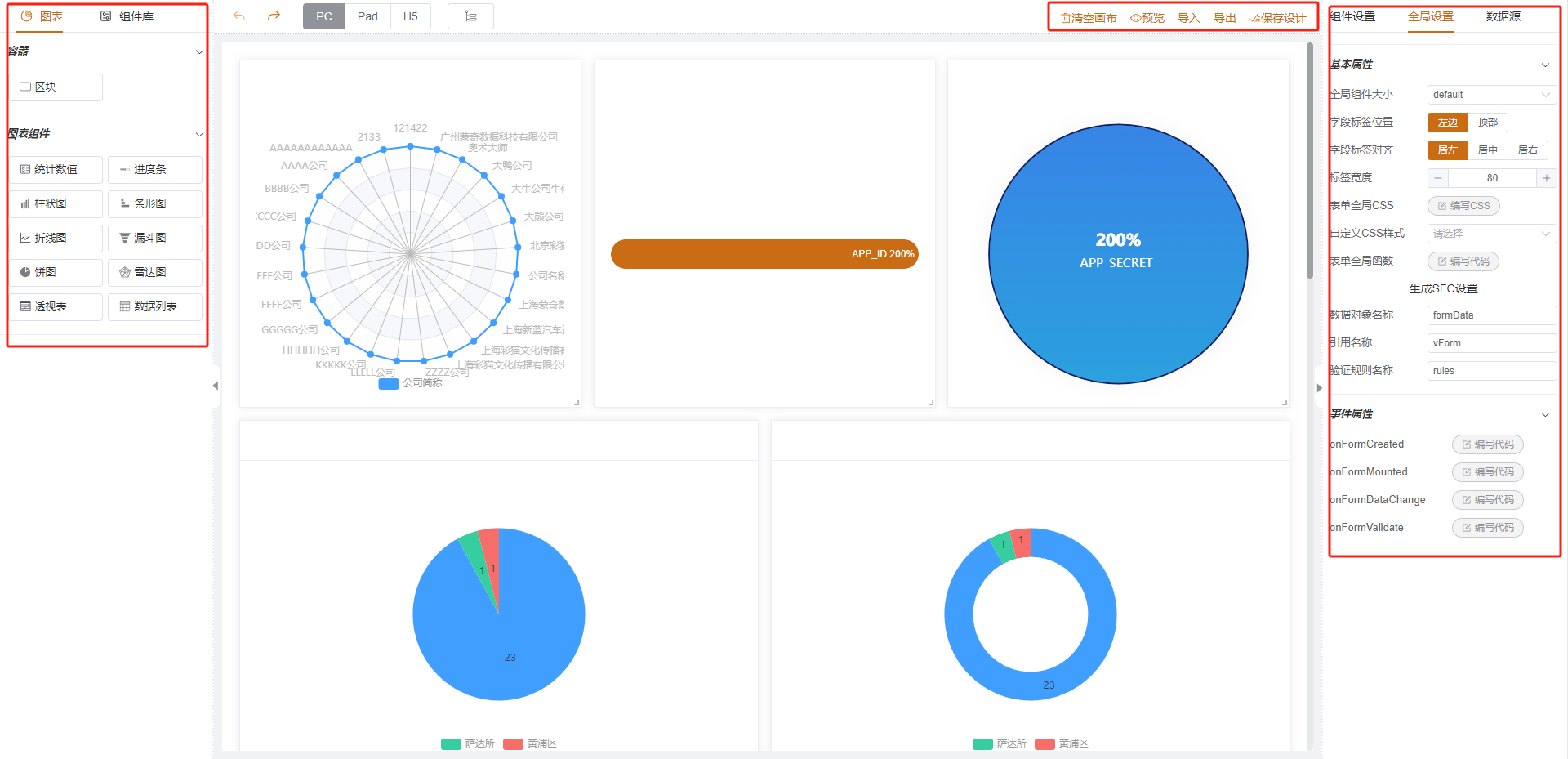Click 编写代码 for onFormDataChange
Screen dimensions: 1568x759
tap(1488, 500)
